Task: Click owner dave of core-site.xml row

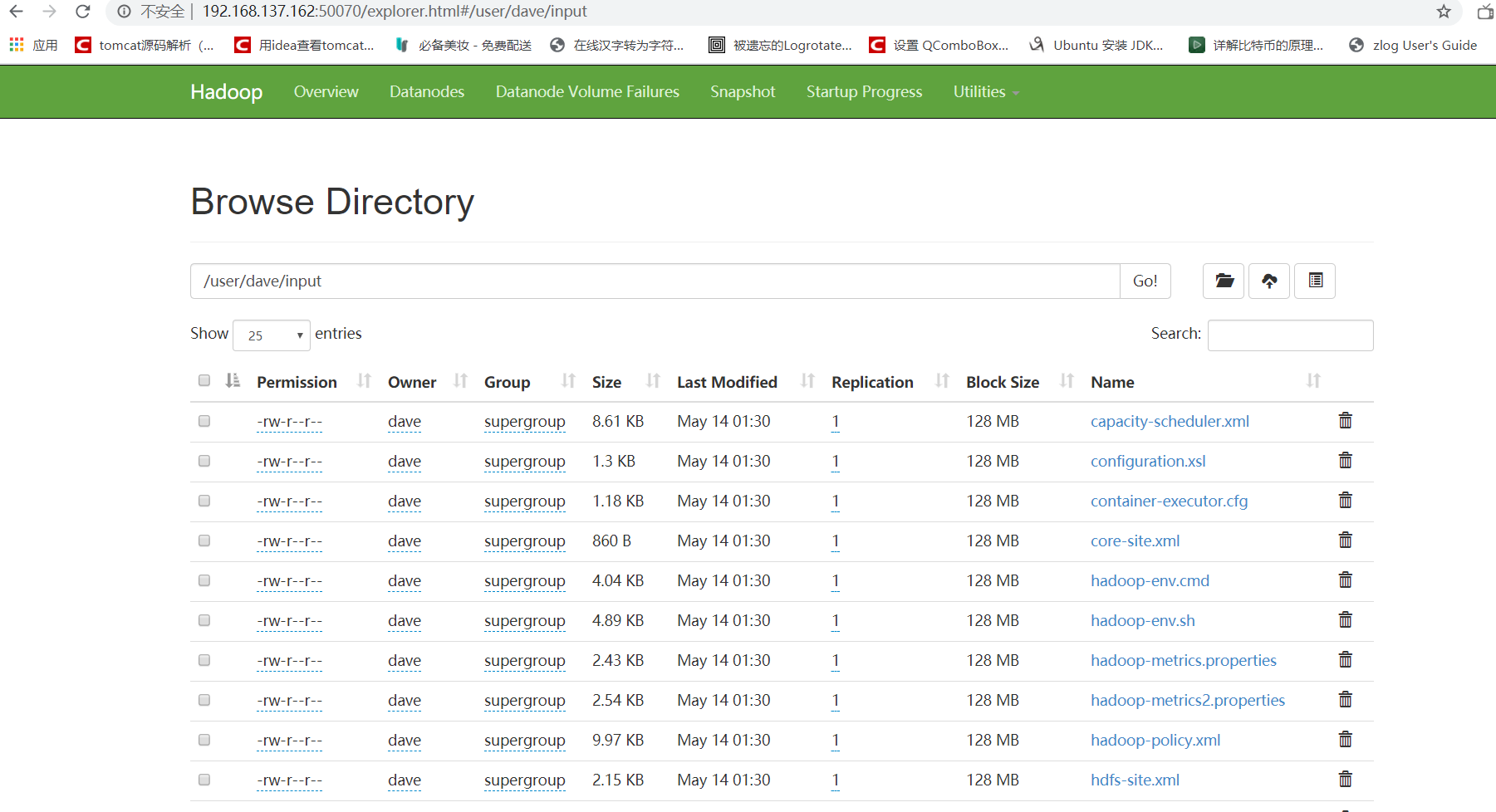Action: point(405,541)
